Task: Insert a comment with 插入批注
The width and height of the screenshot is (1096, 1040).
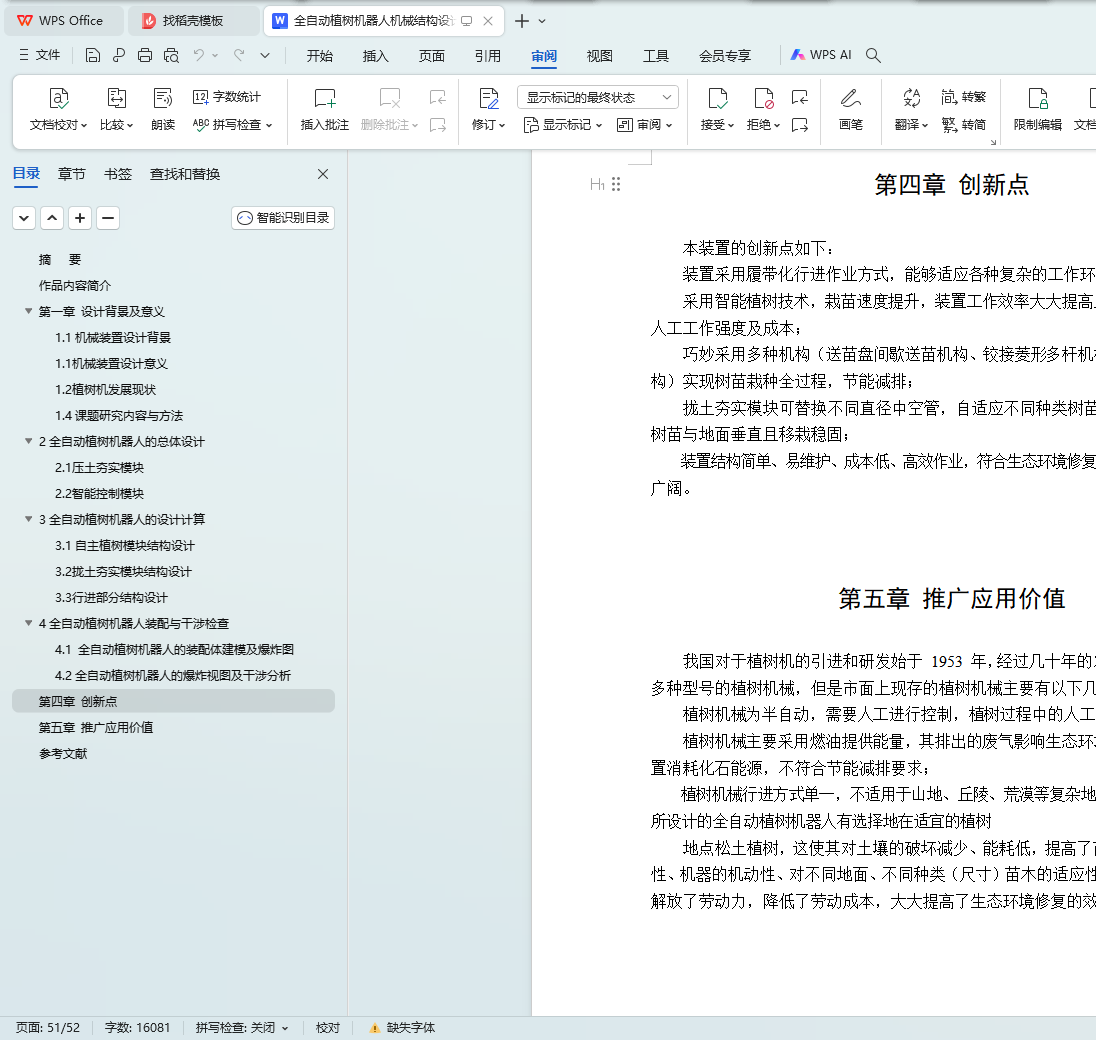Action: (324, 109)
